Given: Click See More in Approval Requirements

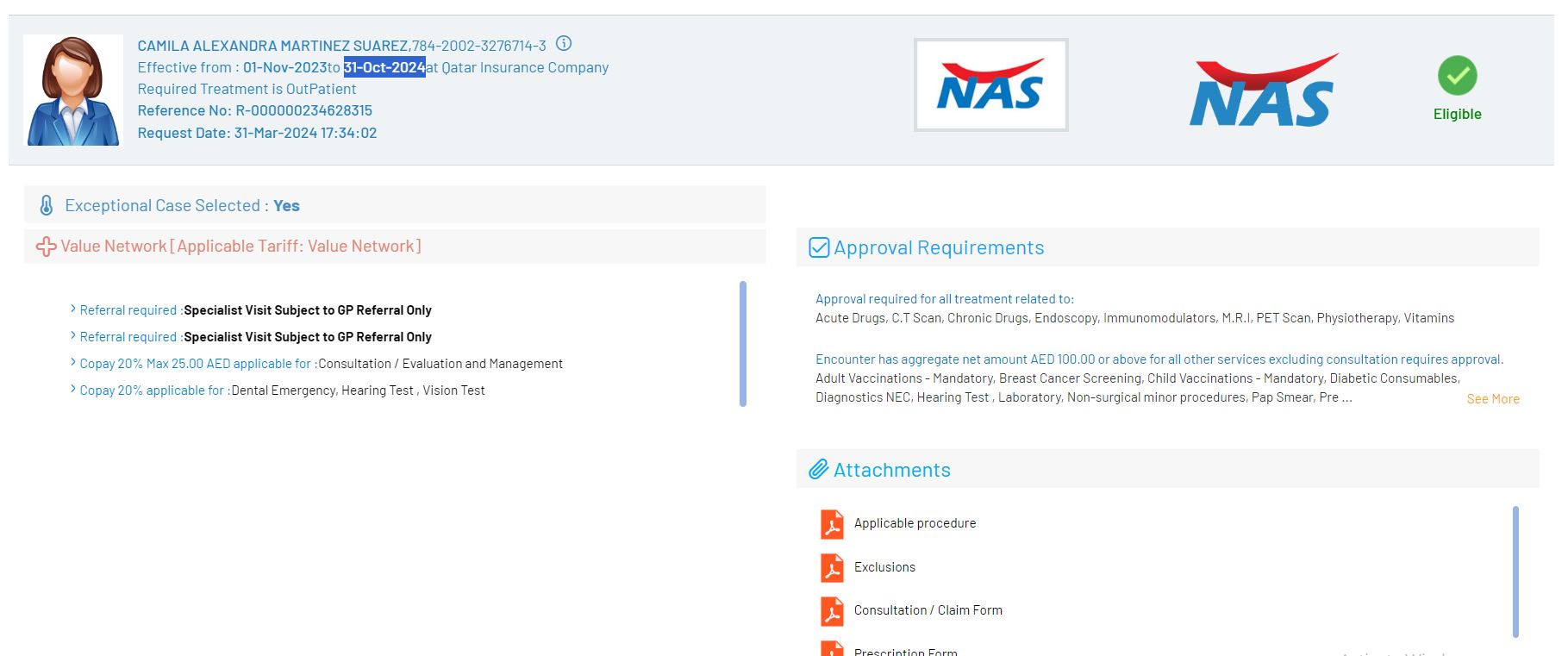Looking at the screenshot, I should 1492,399.
